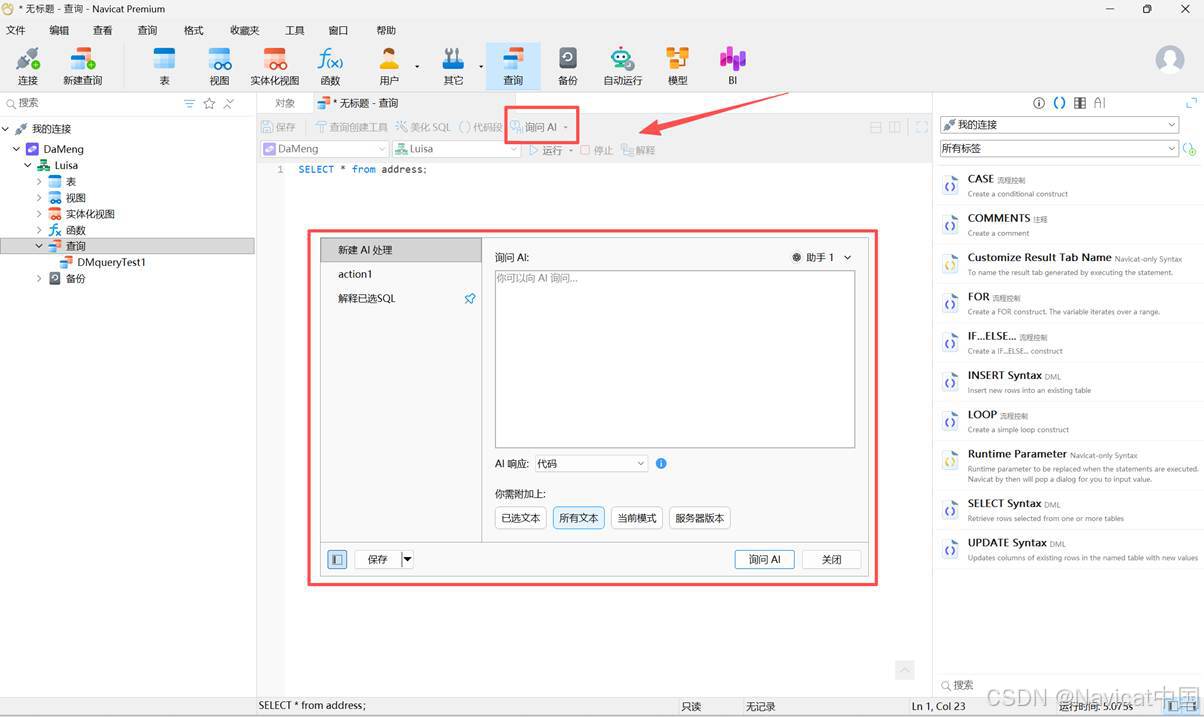
Task: Open the 实体化视图 toolbar icon
Action: [274, 66]
